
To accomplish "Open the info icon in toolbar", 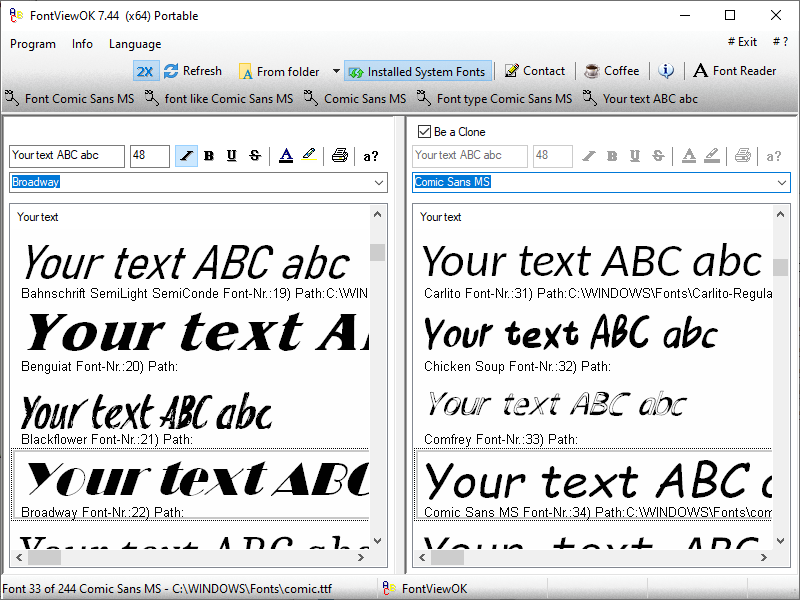I will [x=666, y=71].
